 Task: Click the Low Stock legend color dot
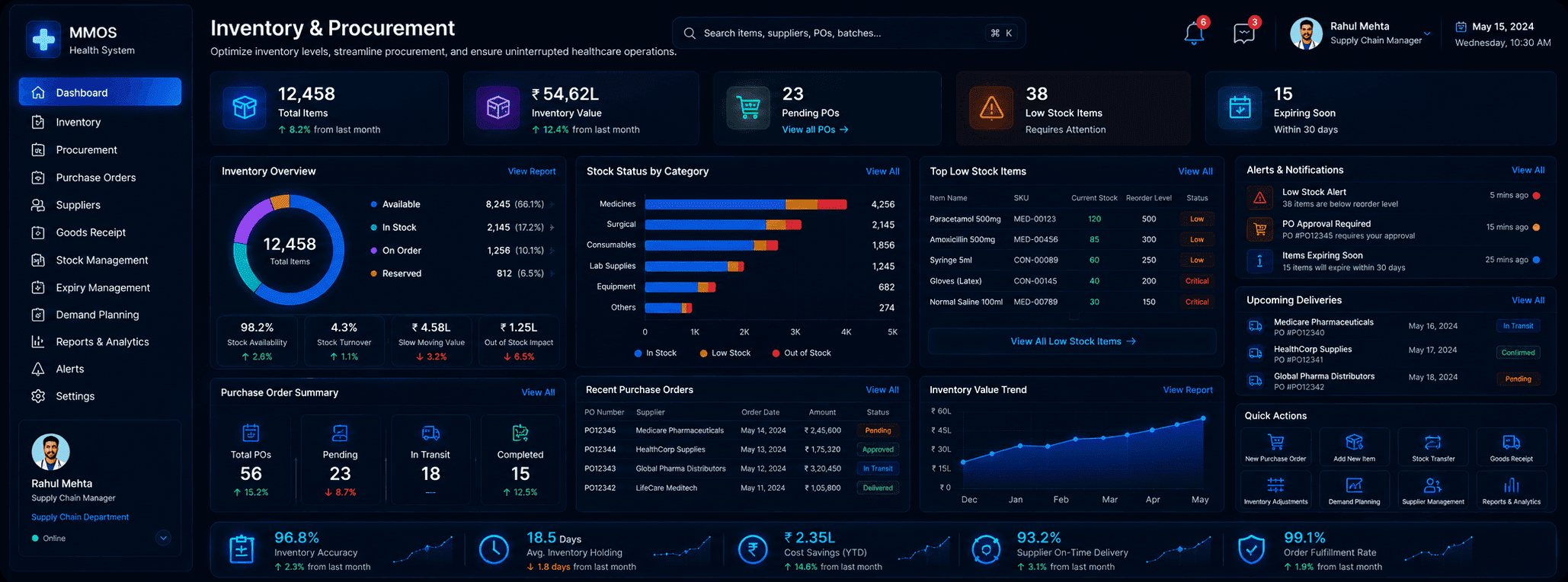703,353
